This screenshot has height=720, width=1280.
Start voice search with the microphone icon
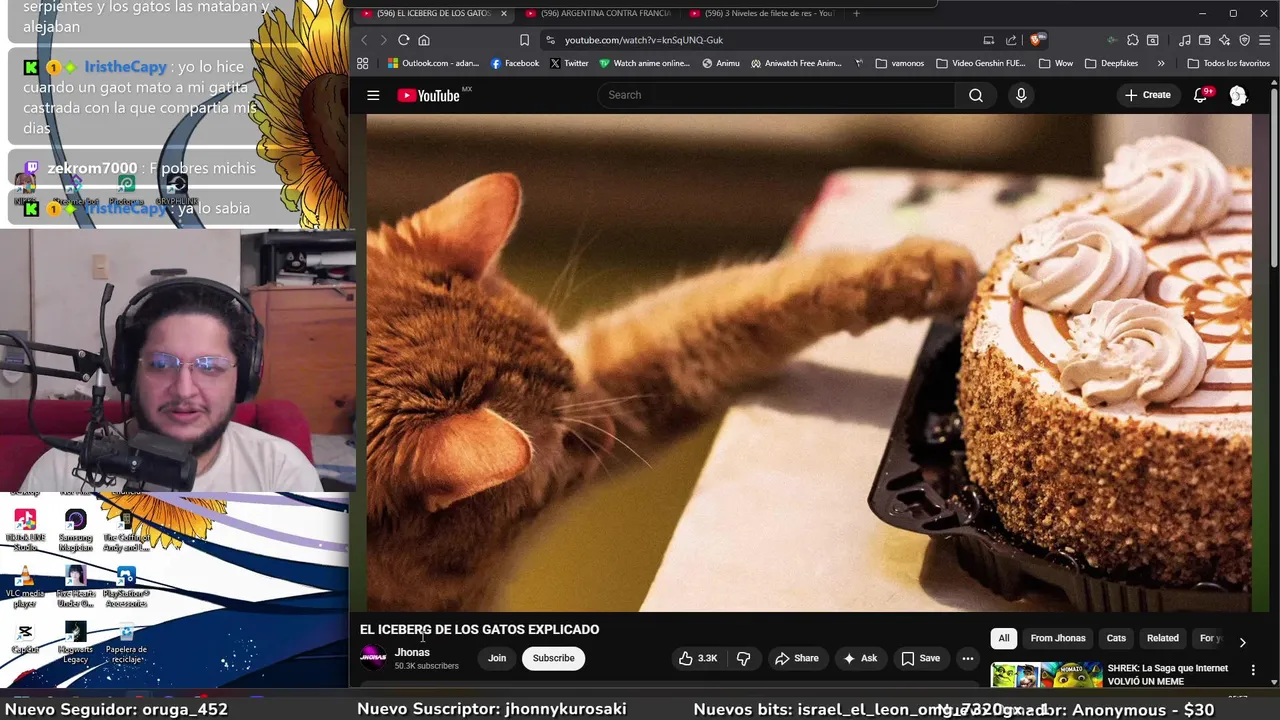(1020, 95)
